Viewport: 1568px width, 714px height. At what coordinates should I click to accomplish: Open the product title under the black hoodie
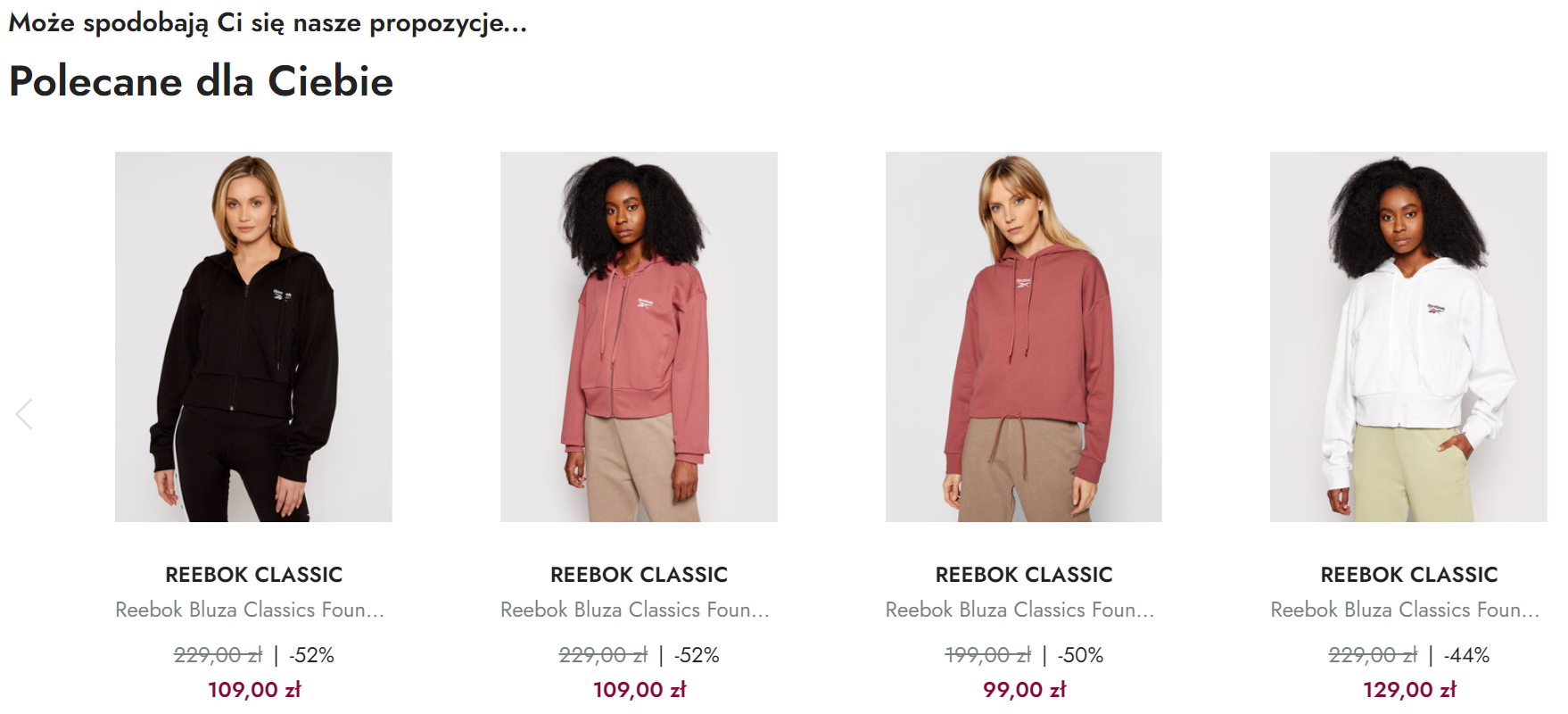(x=250, y=610)
